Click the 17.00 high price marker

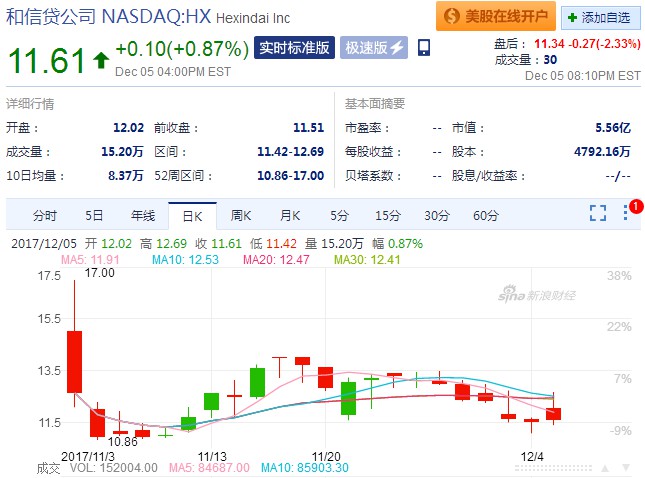click(x=99, y=273)
